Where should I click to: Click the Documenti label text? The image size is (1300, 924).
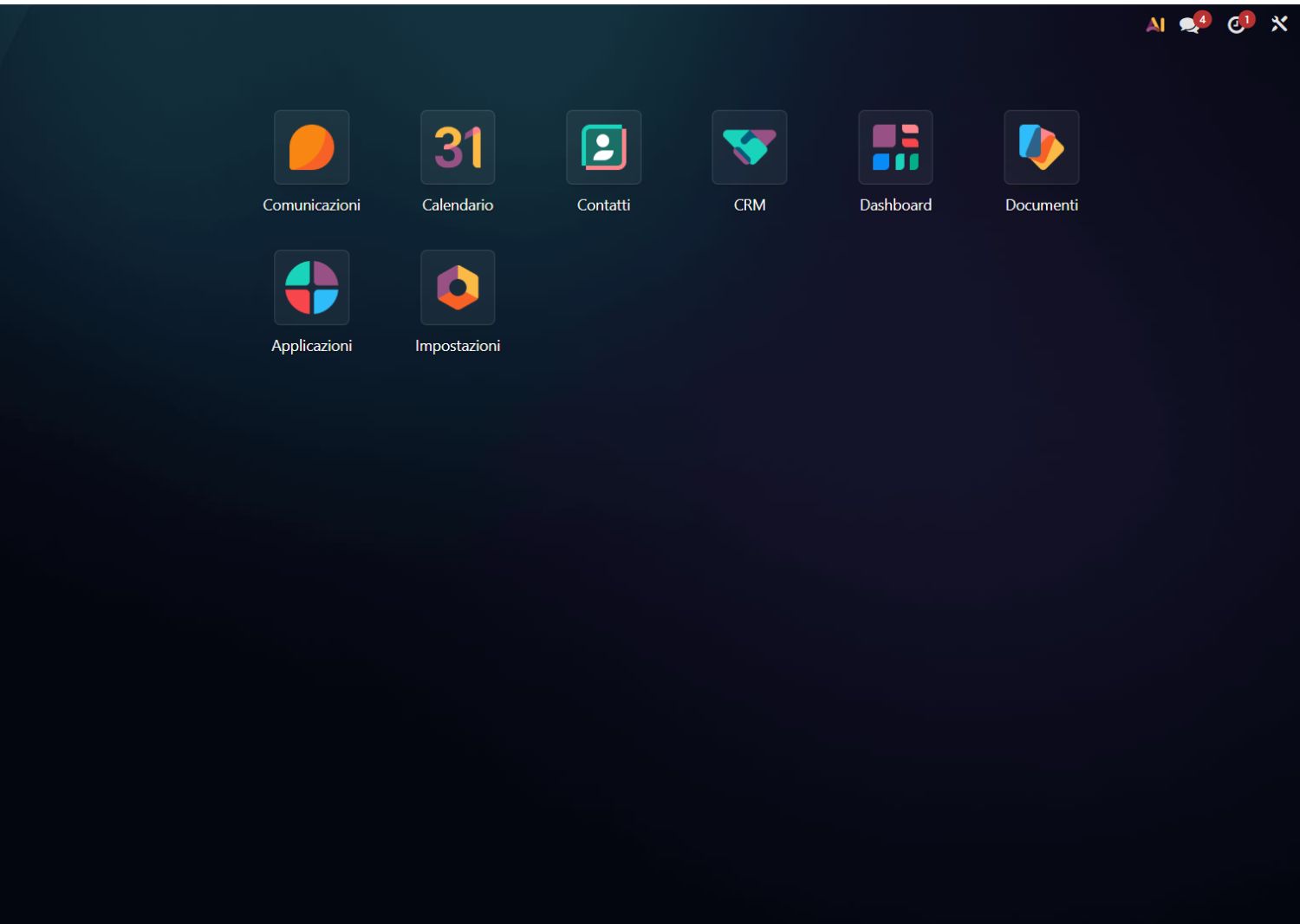(1042, 205)
